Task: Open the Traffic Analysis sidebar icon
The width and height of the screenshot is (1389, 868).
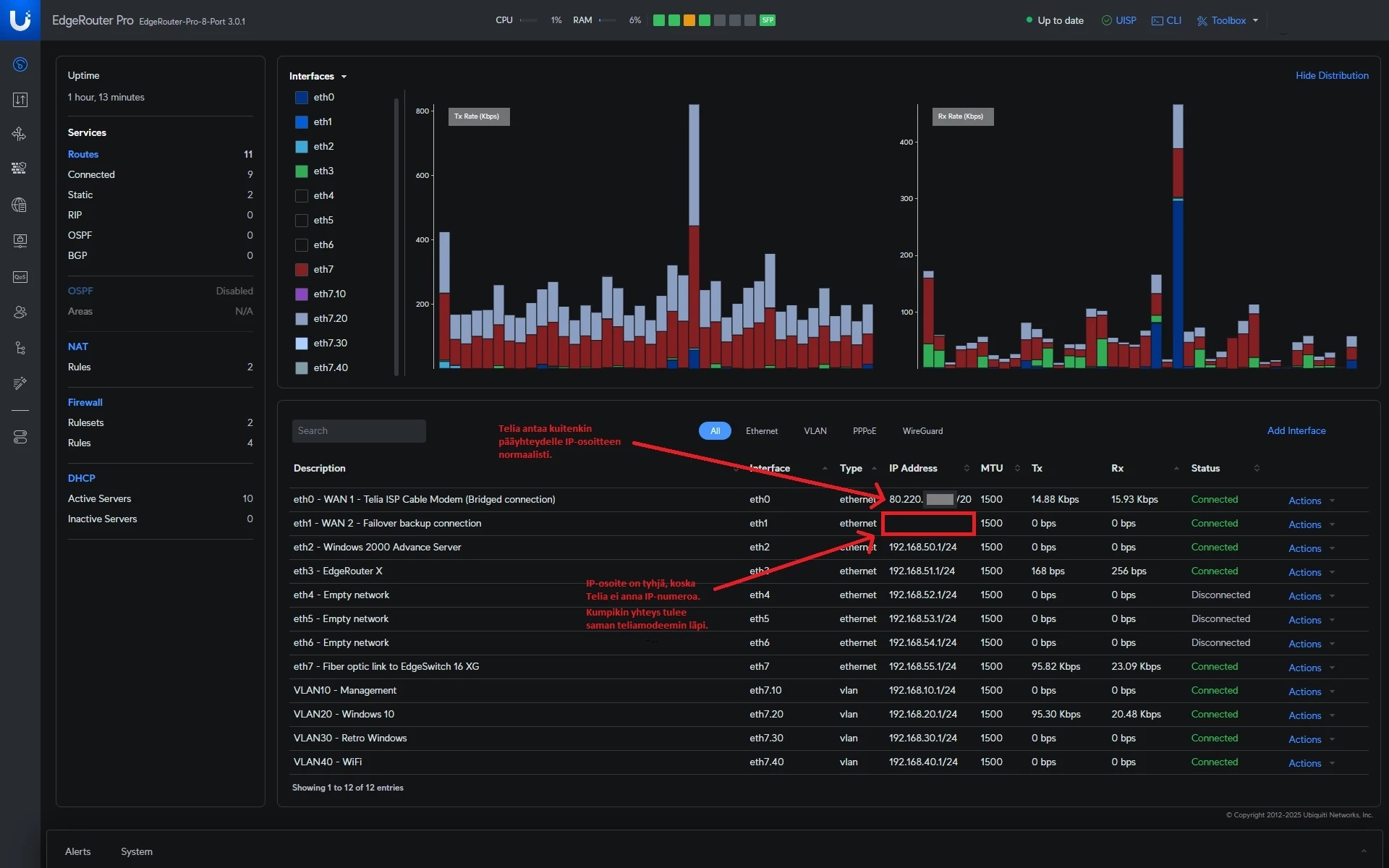Action: tap(20, 100)
